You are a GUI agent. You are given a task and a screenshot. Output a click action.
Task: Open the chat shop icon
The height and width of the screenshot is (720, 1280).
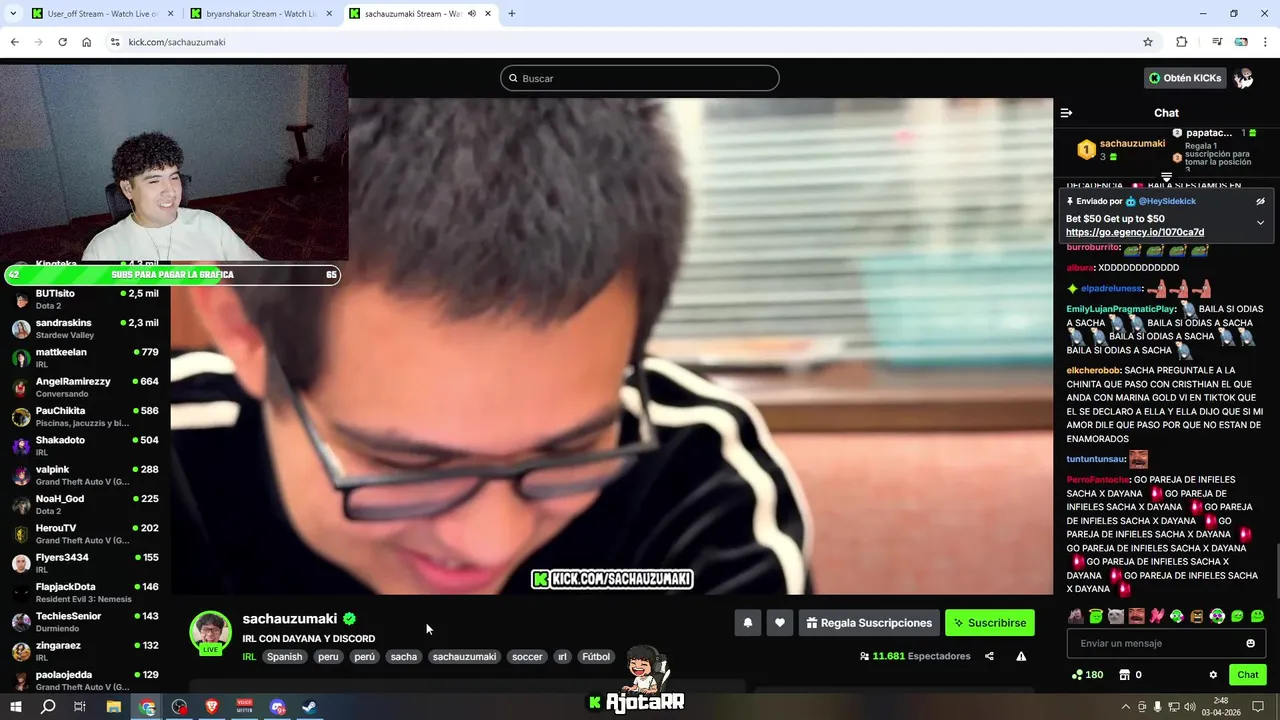click(1124, 675)
